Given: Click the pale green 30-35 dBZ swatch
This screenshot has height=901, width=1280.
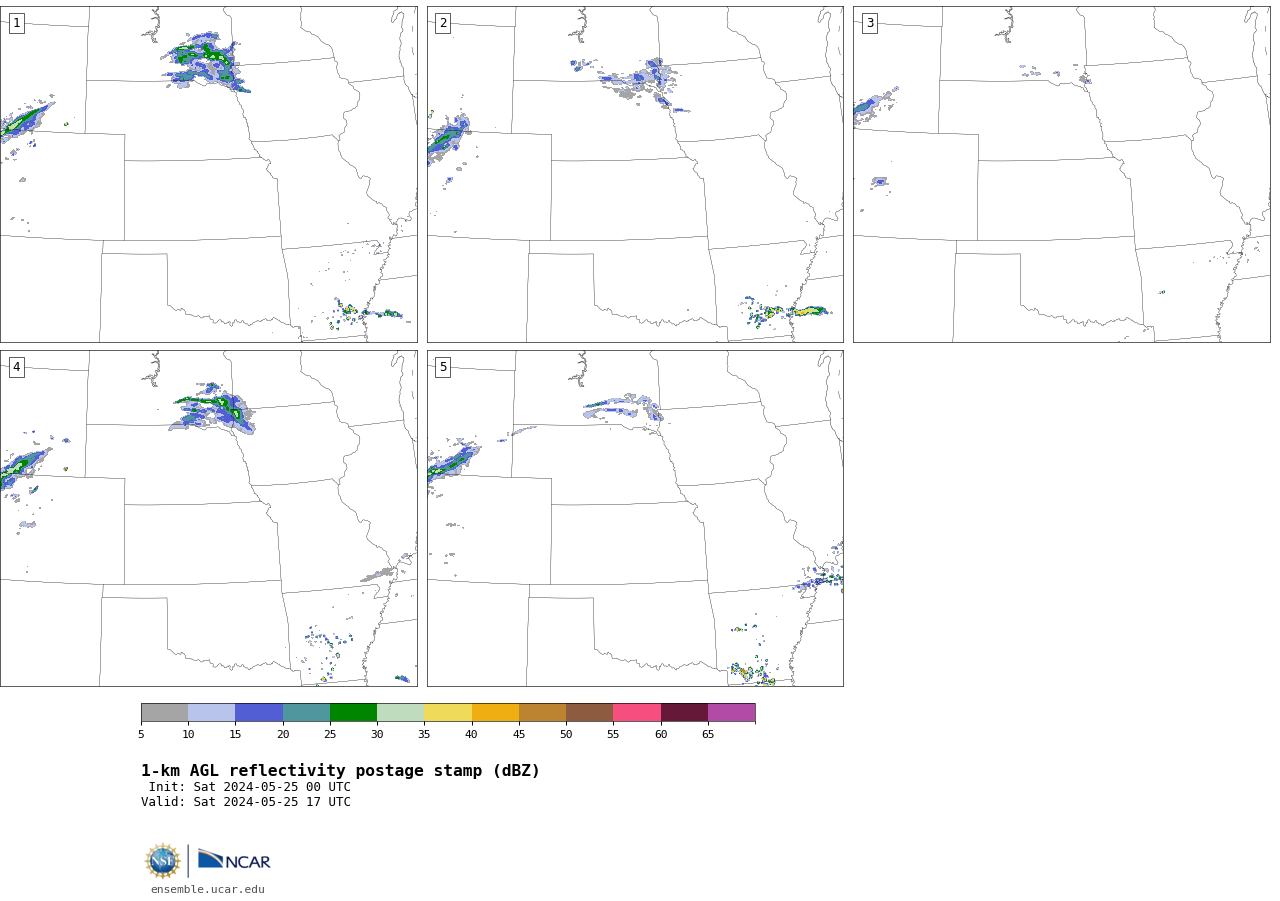Looking at the screenshot, I should [400, 712].
